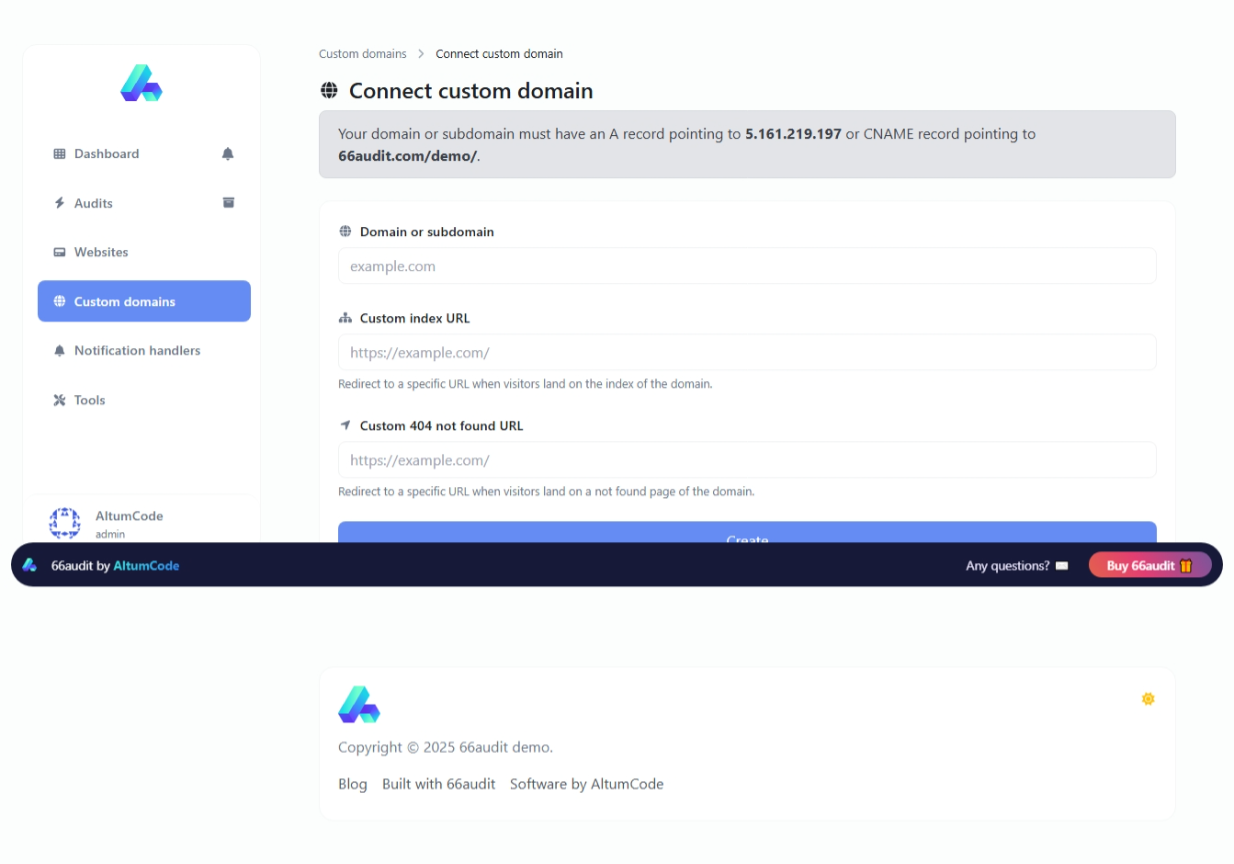The image size is (1234, 864).
Task: Open the Audits sidebar item
Action: (x=93, y=203)
